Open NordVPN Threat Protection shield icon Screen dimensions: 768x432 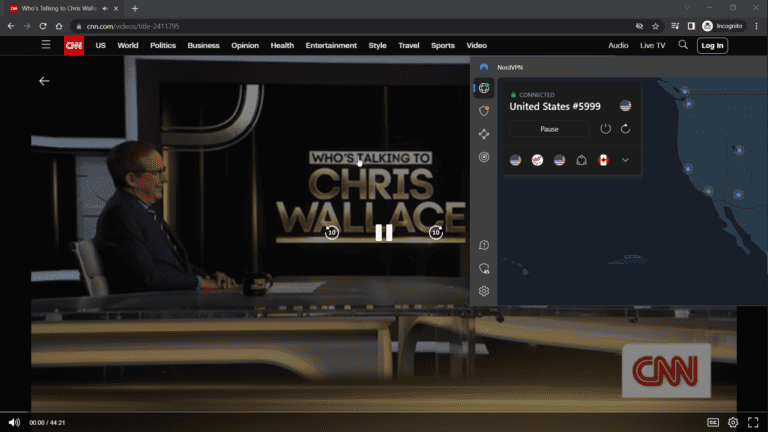pyautogui.click(x=484, y=111)
